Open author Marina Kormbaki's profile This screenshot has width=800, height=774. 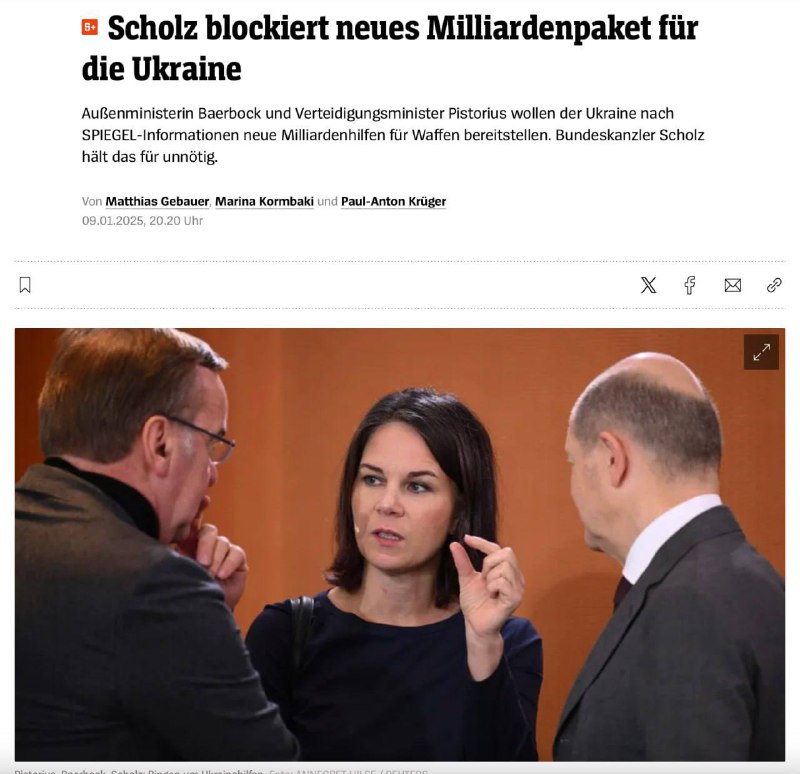click(x=264, y=202)
